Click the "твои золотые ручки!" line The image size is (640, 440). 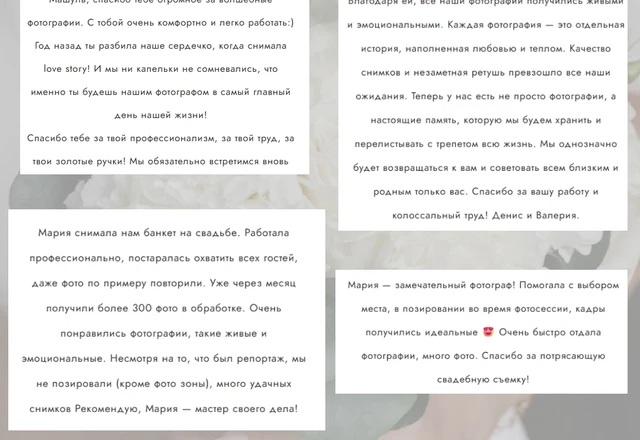(167, 163)
